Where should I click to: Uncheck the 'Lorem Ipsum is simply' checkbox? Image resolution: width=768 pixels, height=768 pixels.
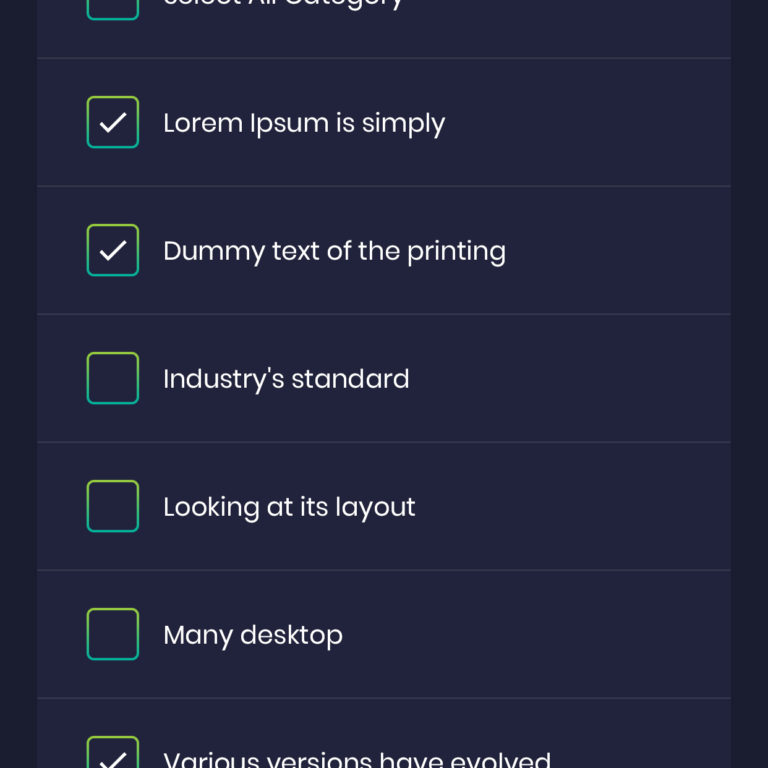pos(113,122)
